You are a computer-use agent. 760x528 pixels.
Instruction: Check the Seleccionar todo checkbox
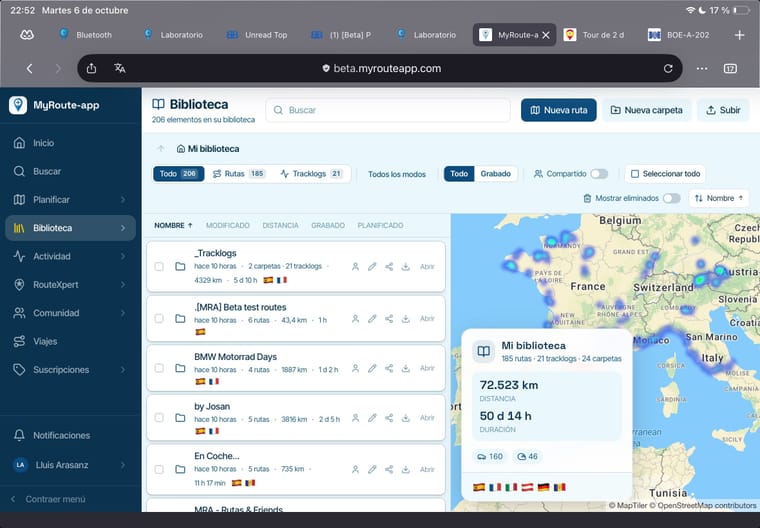click(x=635, y=174)
